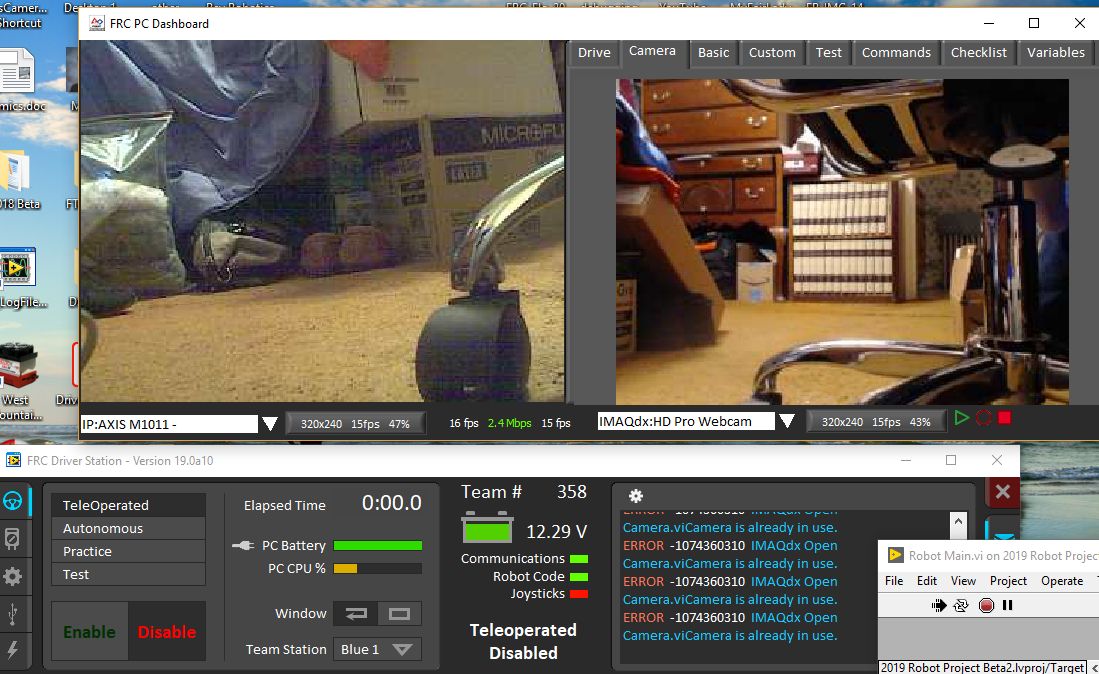The height and width of the screenshot is (674, 1099).
Task: Switch to the Variables tab
Action: click(x=1056, y=53)
